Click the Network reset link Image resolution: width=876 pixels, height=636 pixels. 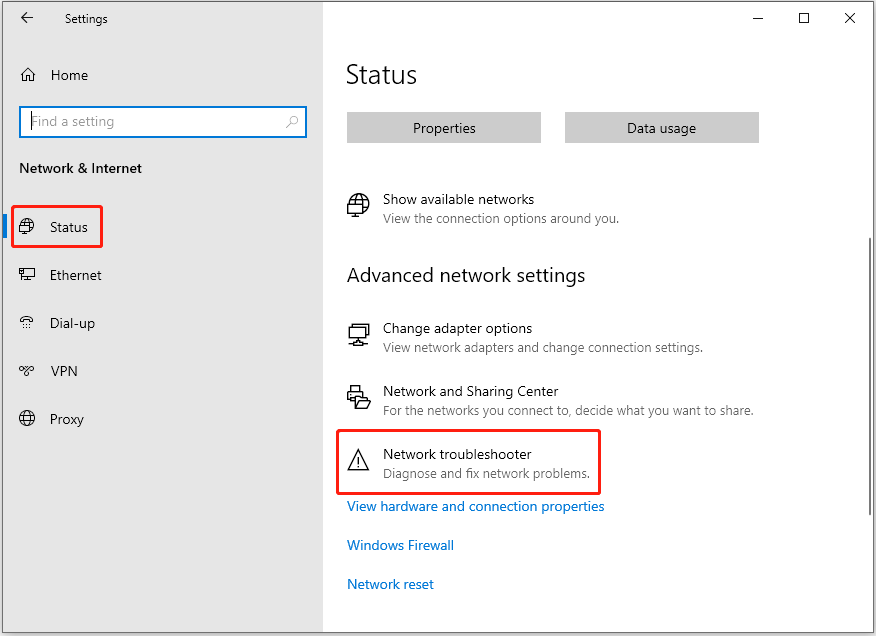pos(390,585)
